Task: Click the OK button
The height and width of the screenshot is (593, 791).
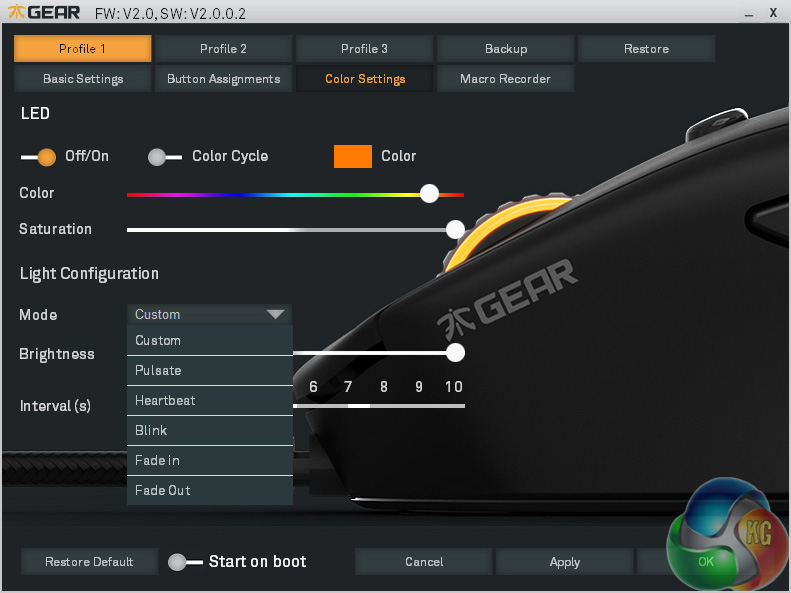Action: tap(705, 562)
